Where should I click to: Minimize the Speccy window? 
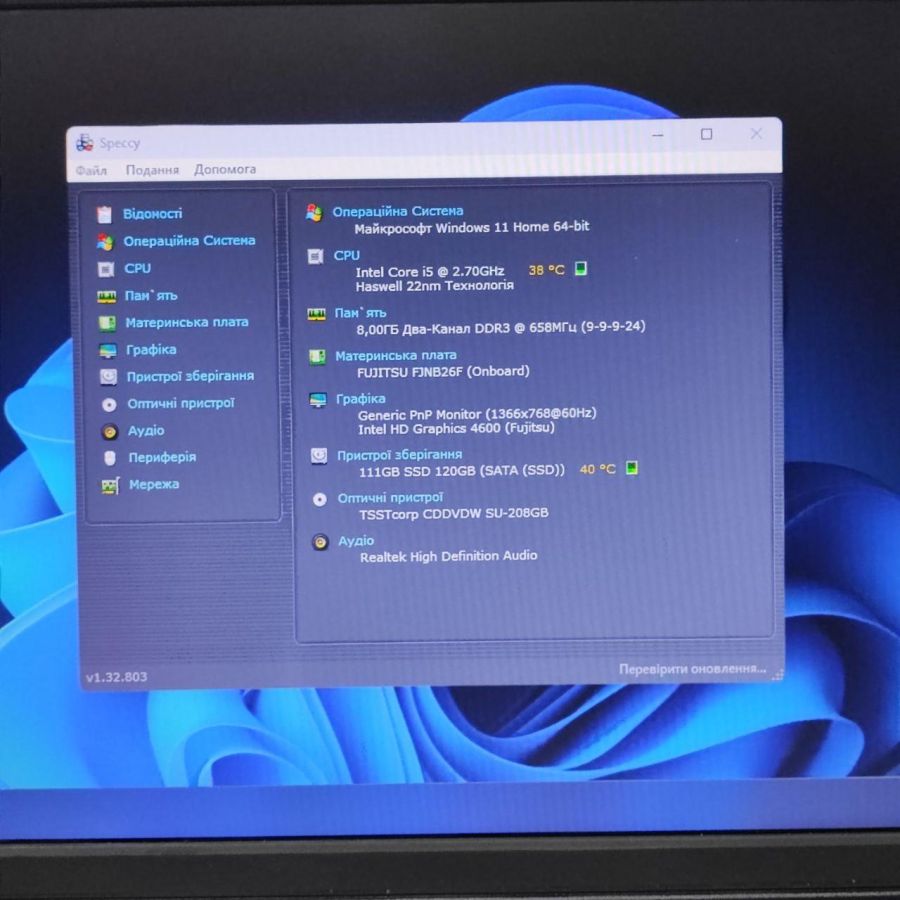658,135
